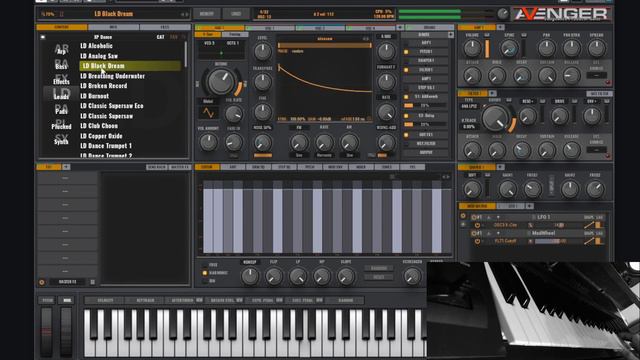Open the SHAPER module dropdown arrow
Image resolution: width=640 pixels, height=360 pixels.
(500, 167)
